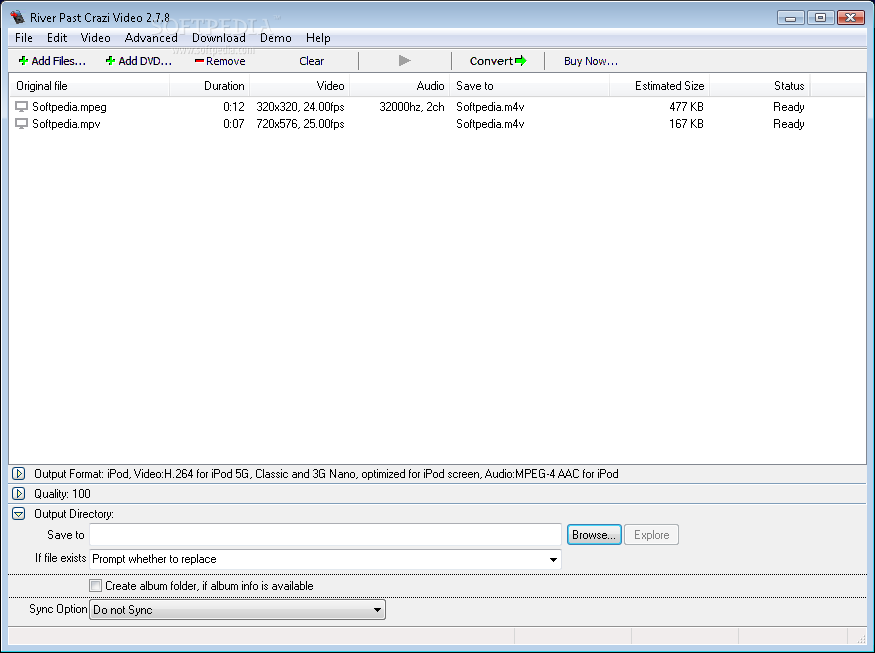Click the Output Format: iPod description text
The image size is (875, 653).
coord(326,474)
